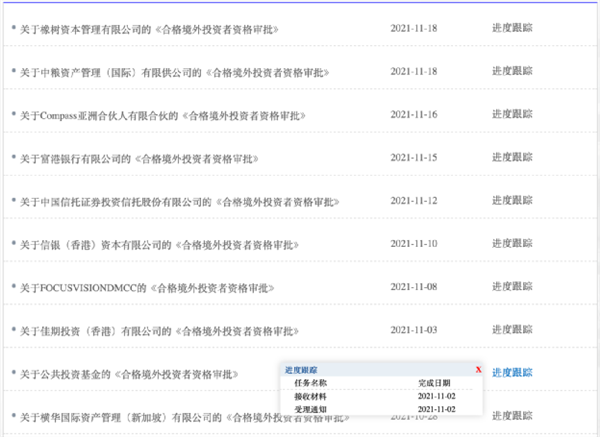
Task: Open 关于中粮资产管理（国际）有限供公司 entry
Action: click(174, 73)
